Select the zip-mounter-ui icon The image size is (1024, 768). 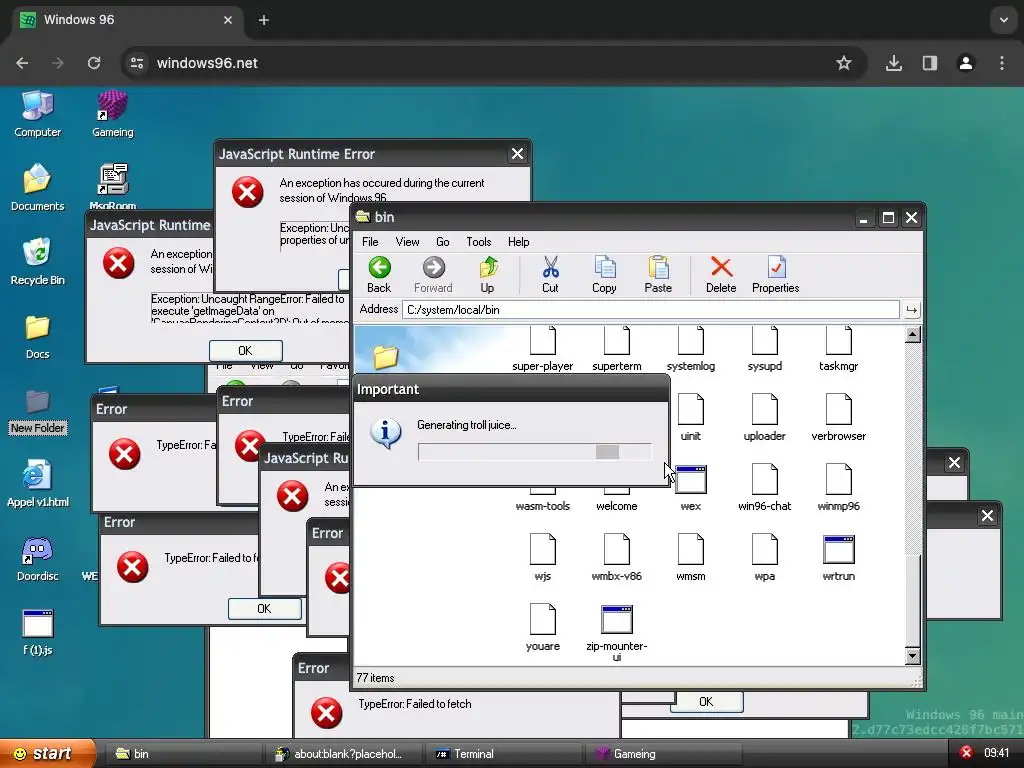coord(616,620)
